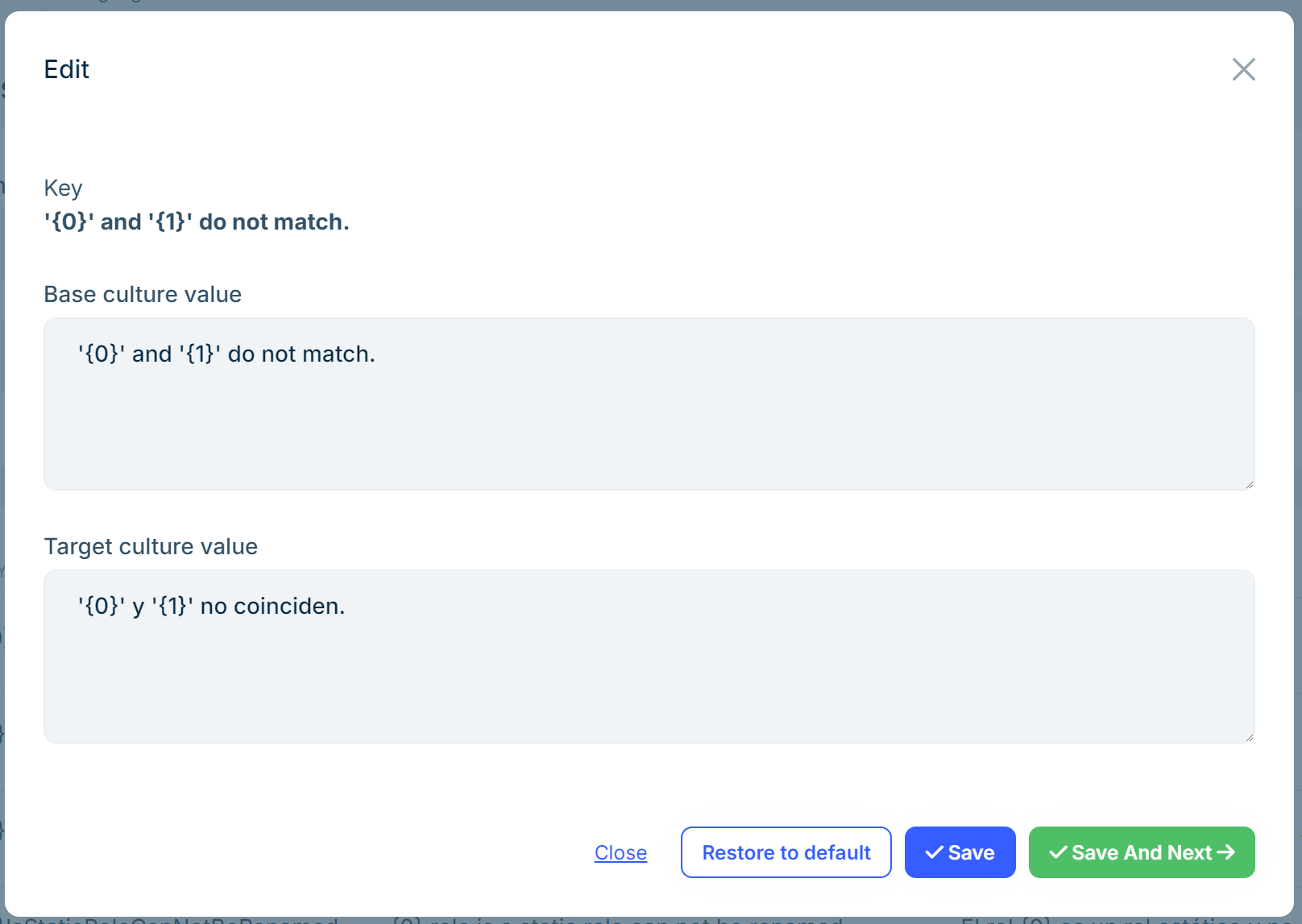The width and height of the screenshot is (1302, 924).
Task: Click the resize handle of the Target culture textarea
Action: [x=1249, y=737]
